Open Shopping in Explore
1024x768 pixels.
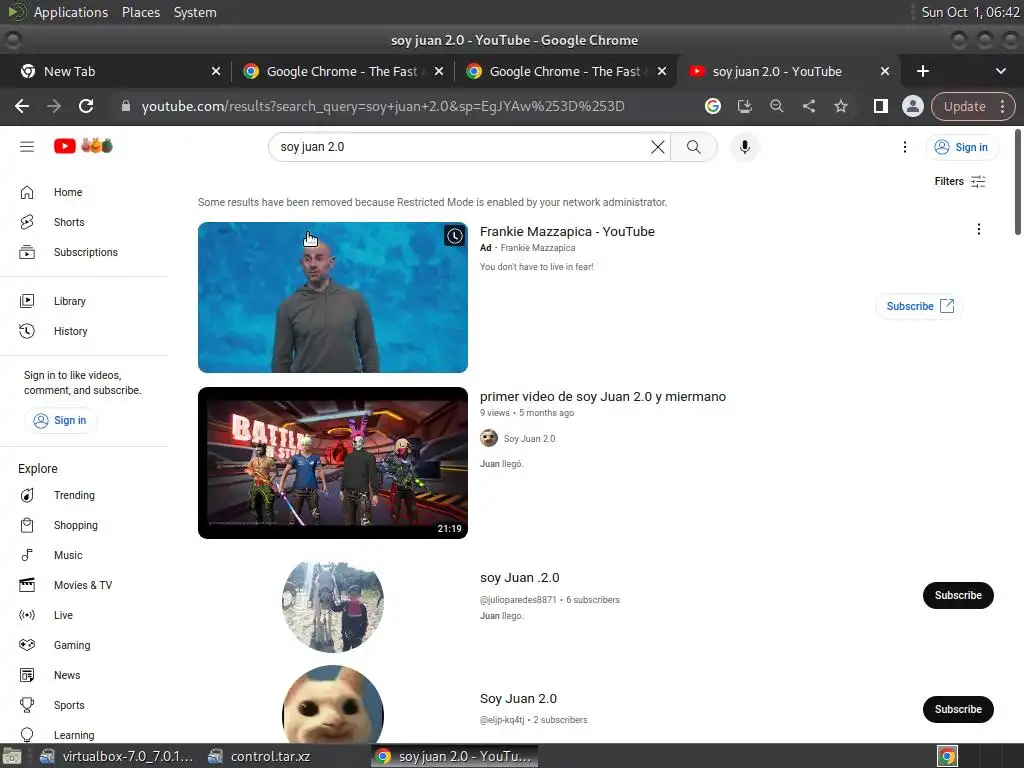pos(75,525)
